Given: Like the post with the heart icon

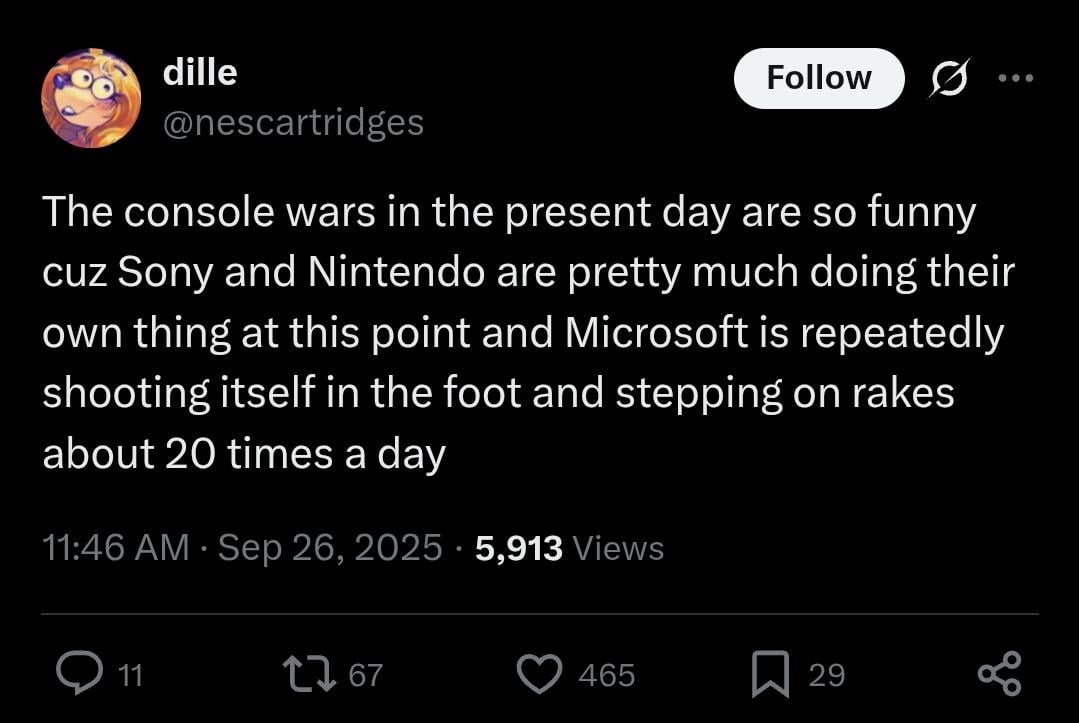Looking at the screenshot, I should tap(542, 675).
